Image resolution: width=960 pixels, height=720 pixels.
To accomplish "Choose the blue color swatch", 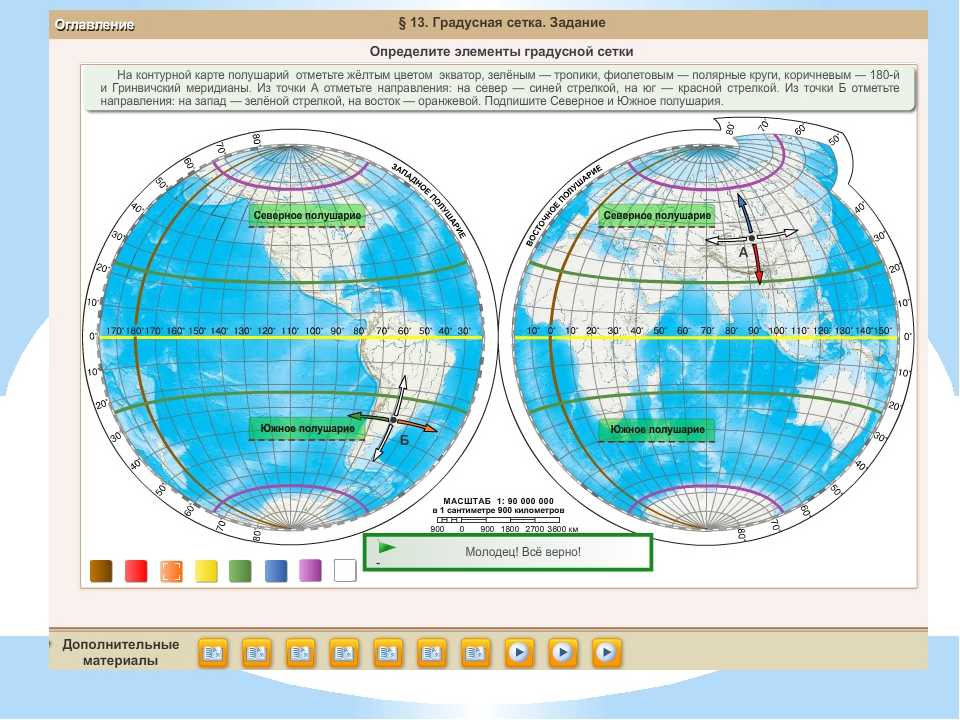I will [x=276, y=571].
